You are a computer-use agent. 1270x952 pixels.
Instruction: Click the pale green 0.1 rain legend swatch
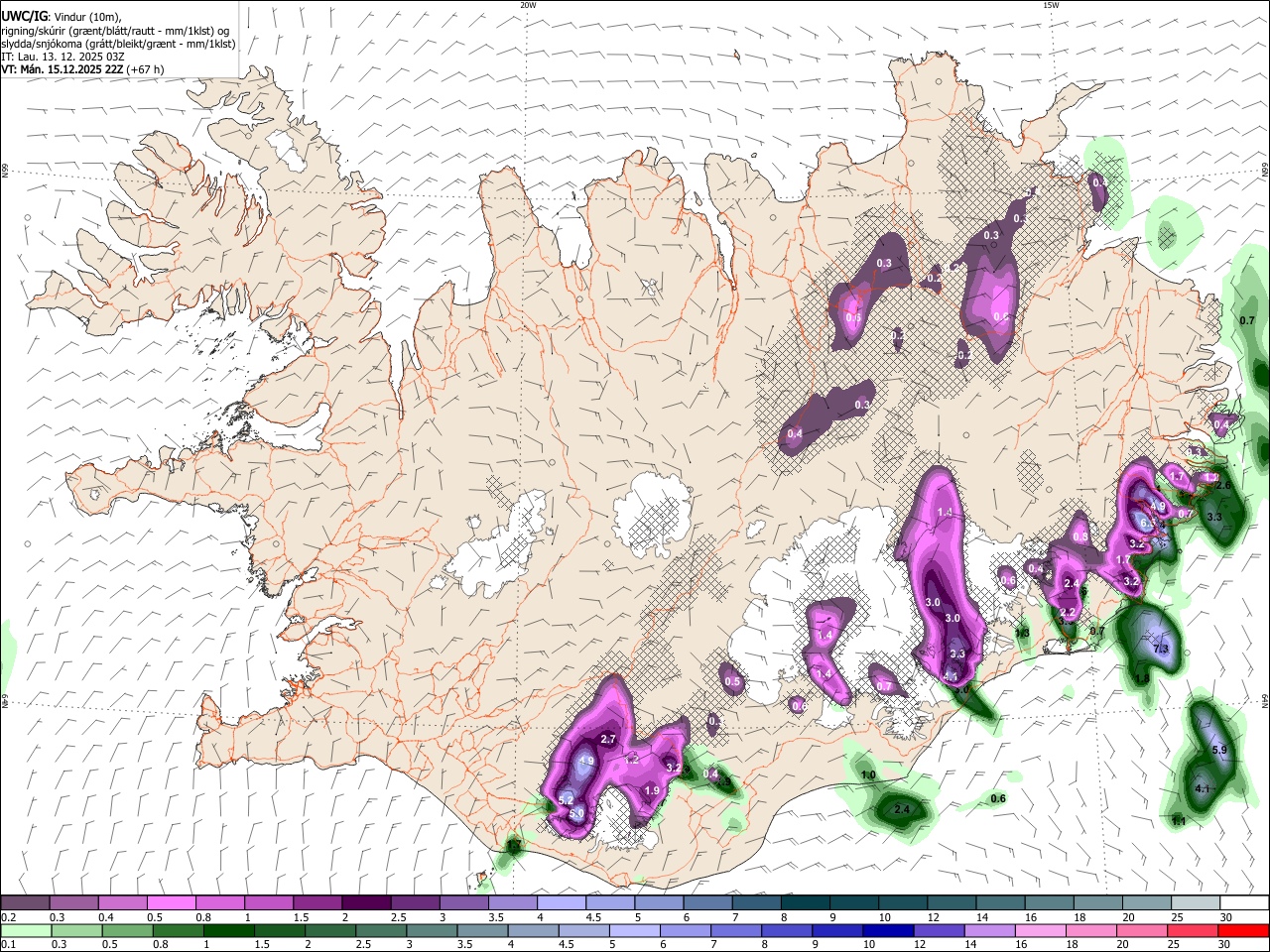pyautogui.click(x=25, y=930)
